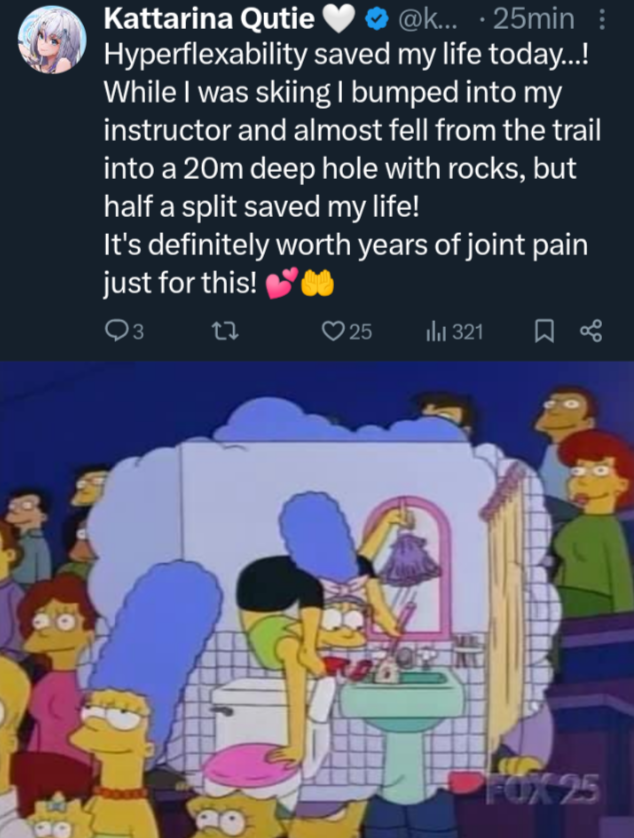Open the truncated @k... handle
Screen dimensions: 634x838
429,20
